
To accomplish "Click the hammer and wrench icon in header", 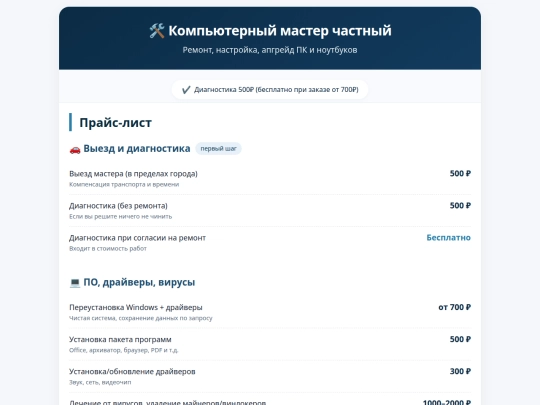I will click(x=157, y=31).
